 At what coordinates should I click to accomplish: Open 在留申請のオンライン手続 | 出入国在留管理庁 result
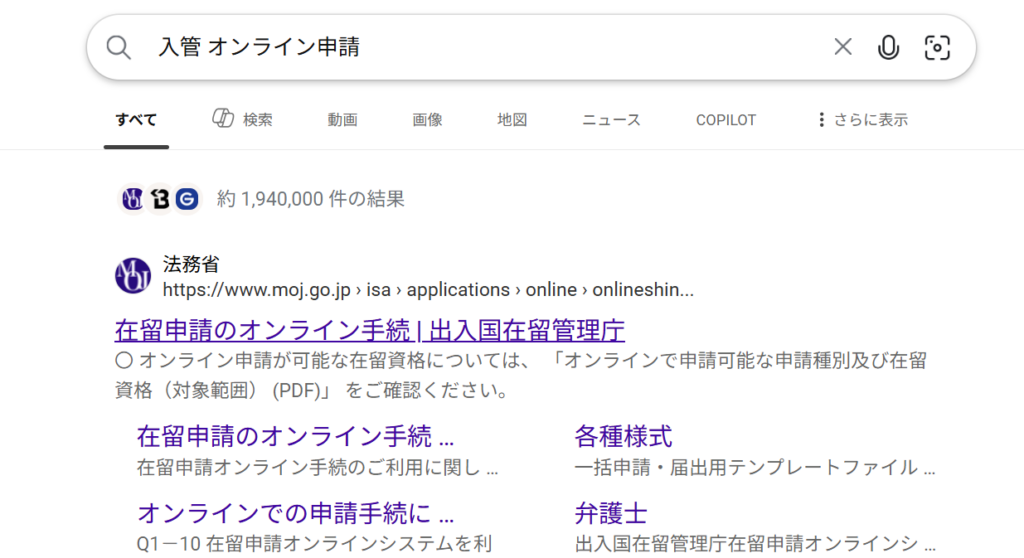(370, 330)
